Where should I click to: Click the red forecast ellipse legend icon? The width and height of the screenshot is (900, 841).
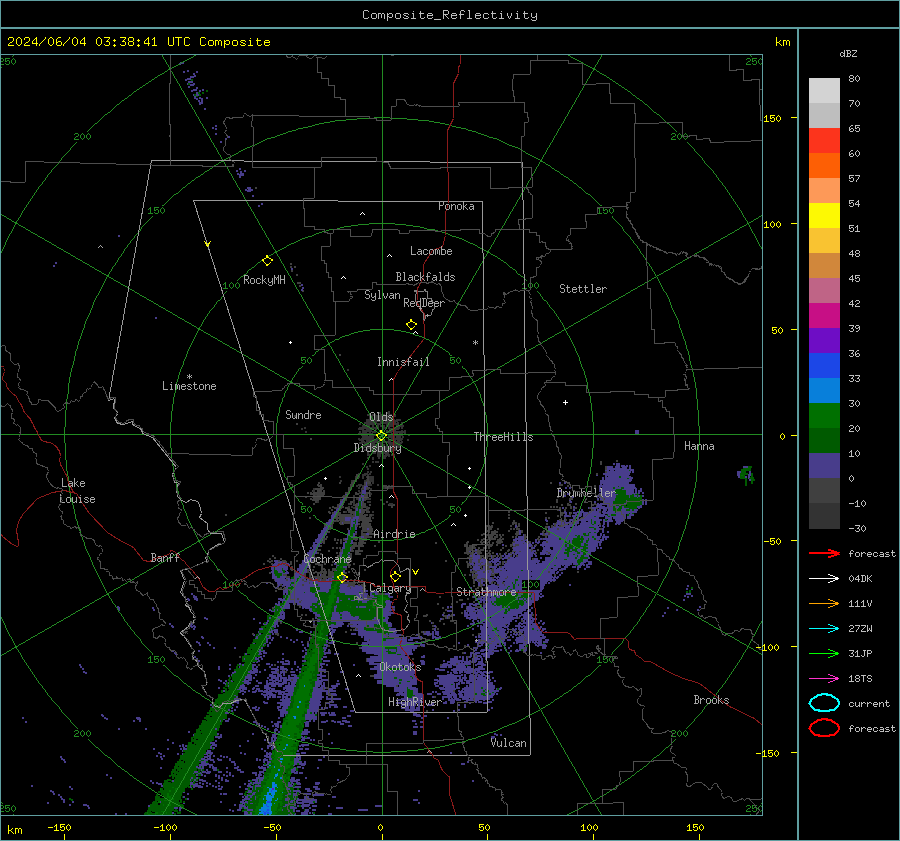tap(824, 728)
